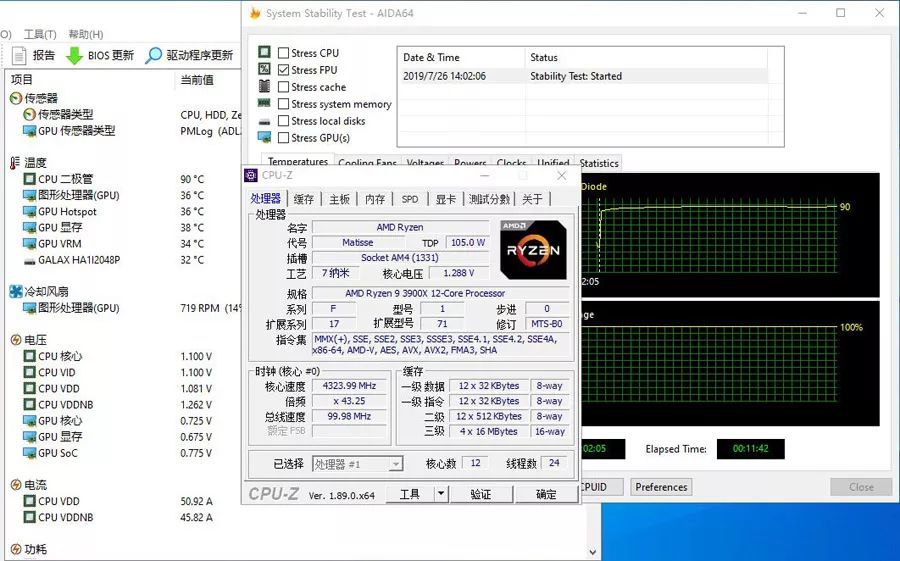Click the 功耗 power icon

[16, 550]
